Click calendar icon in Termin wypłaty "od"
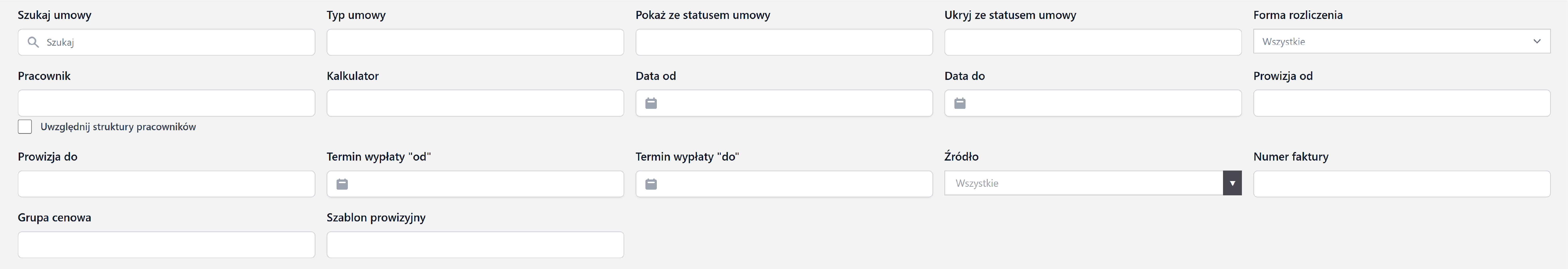This screenshot has width=1568, height=269. [342, 184]
